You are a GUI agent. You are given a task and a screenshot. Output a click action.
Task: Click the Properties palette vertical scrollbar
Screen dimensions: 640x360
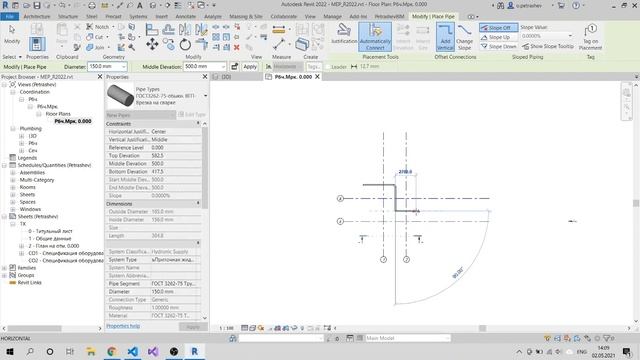205,168
